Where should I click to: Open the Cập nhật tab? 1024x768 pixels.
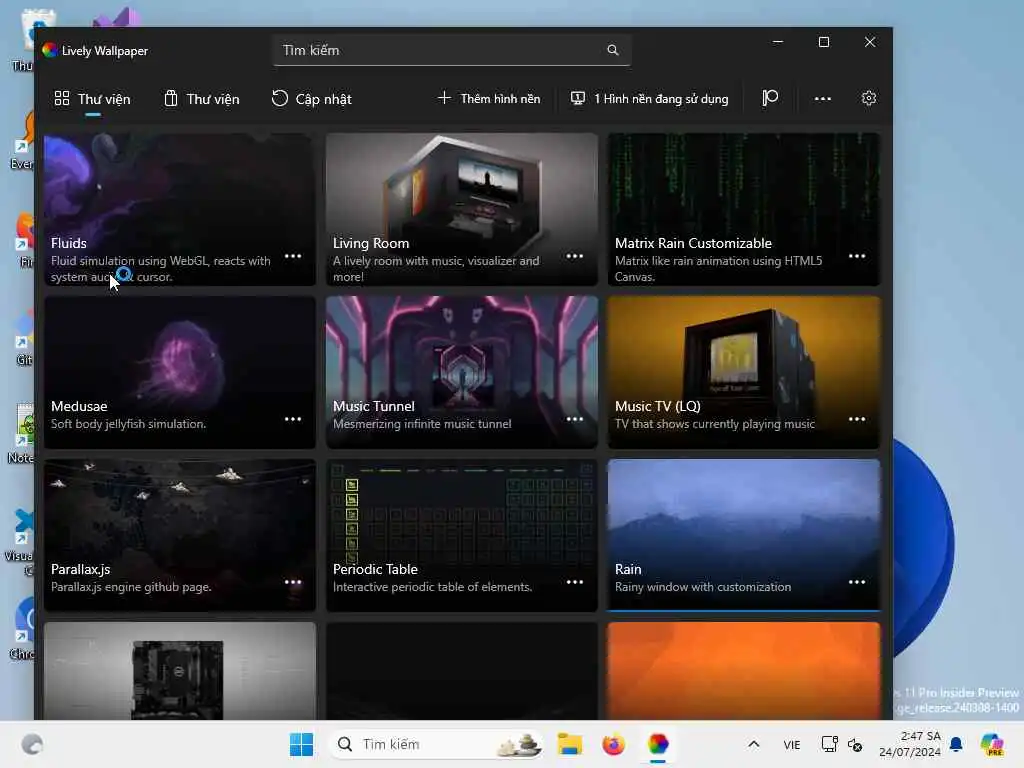pos(312,99)
